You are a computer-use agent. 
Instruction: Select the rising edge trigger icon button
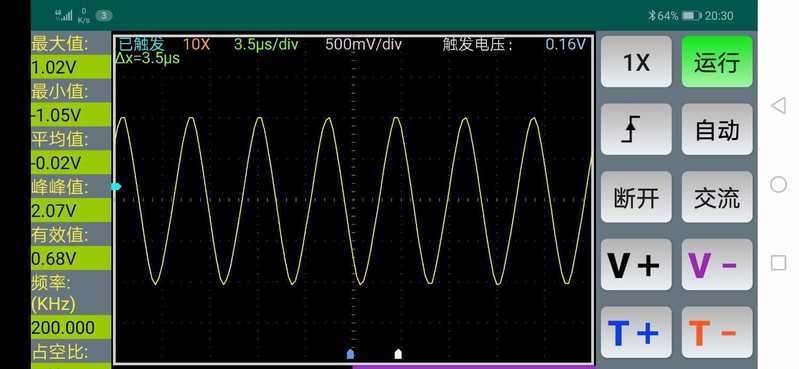tap(636, 129)
